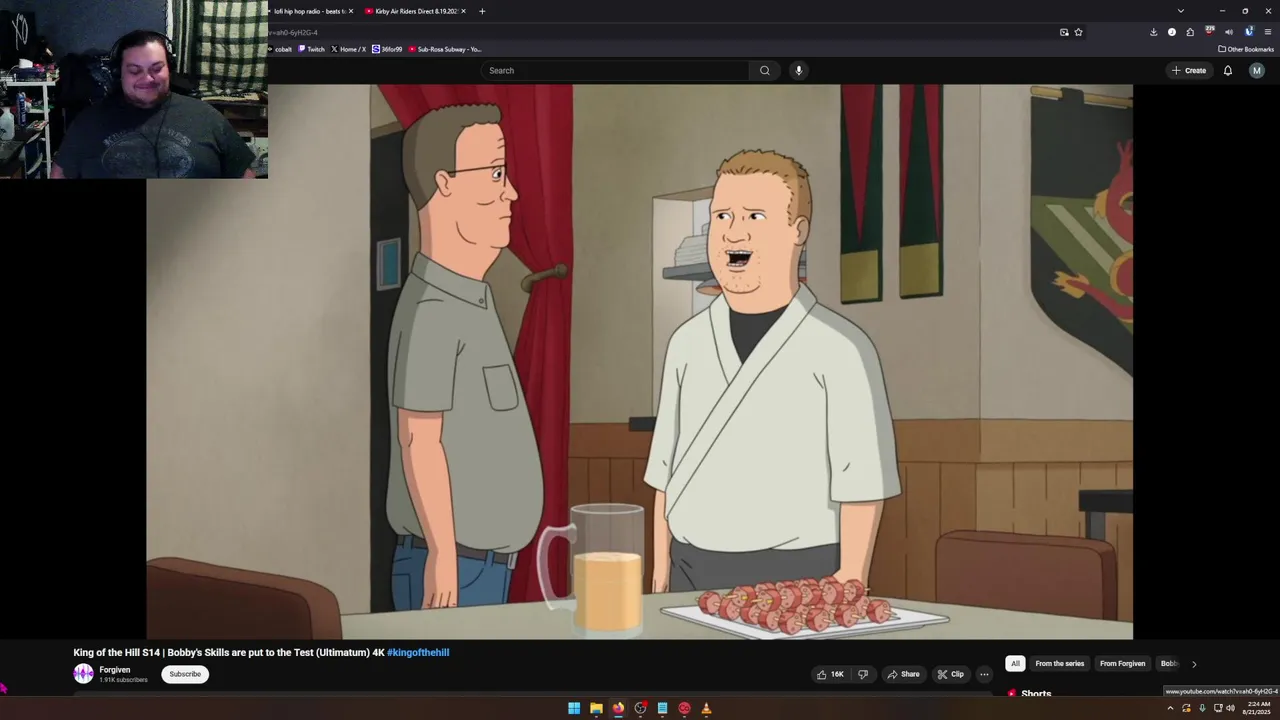Image resolution: width=1280 pixels, height=720 pixels.
Task: Open the Twitch bookmark
Action: pyautogui.click(x=312, y=49)
